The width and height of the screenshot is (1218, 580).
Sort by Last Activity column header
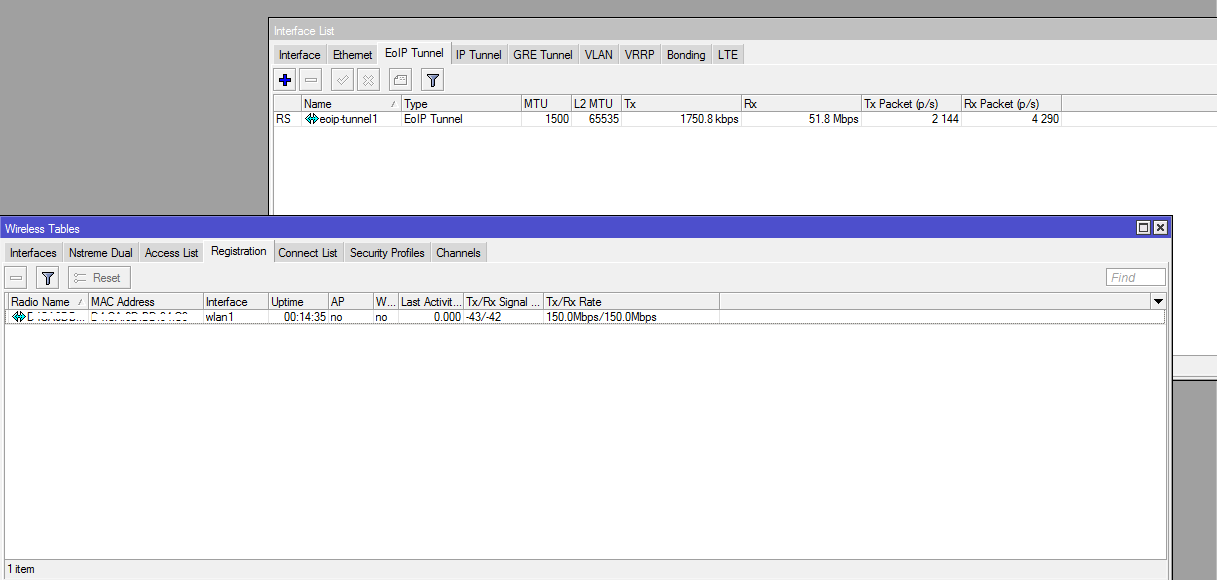431,302
